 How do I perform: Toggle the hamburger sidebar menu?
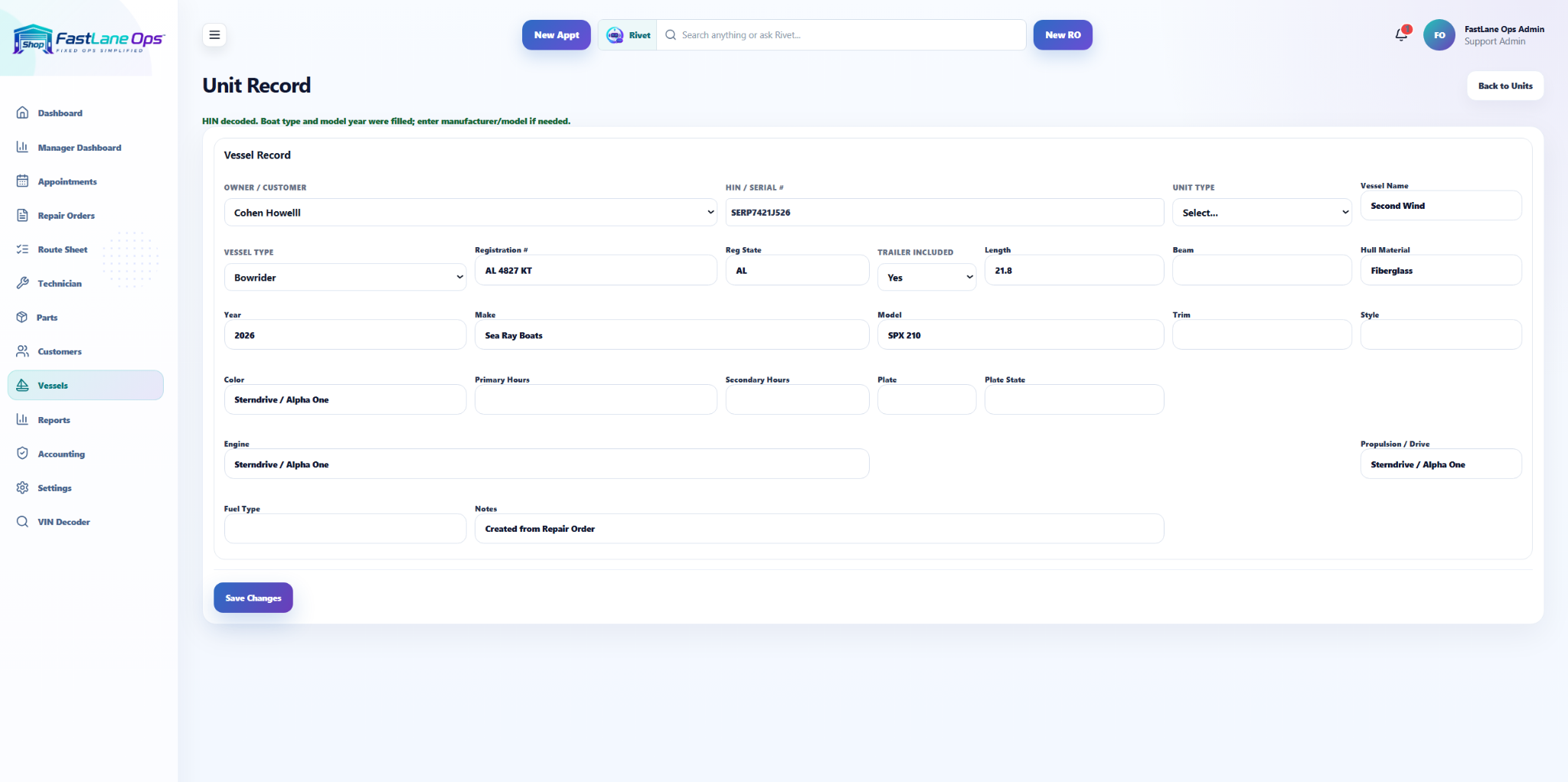(x=214, y=35)
